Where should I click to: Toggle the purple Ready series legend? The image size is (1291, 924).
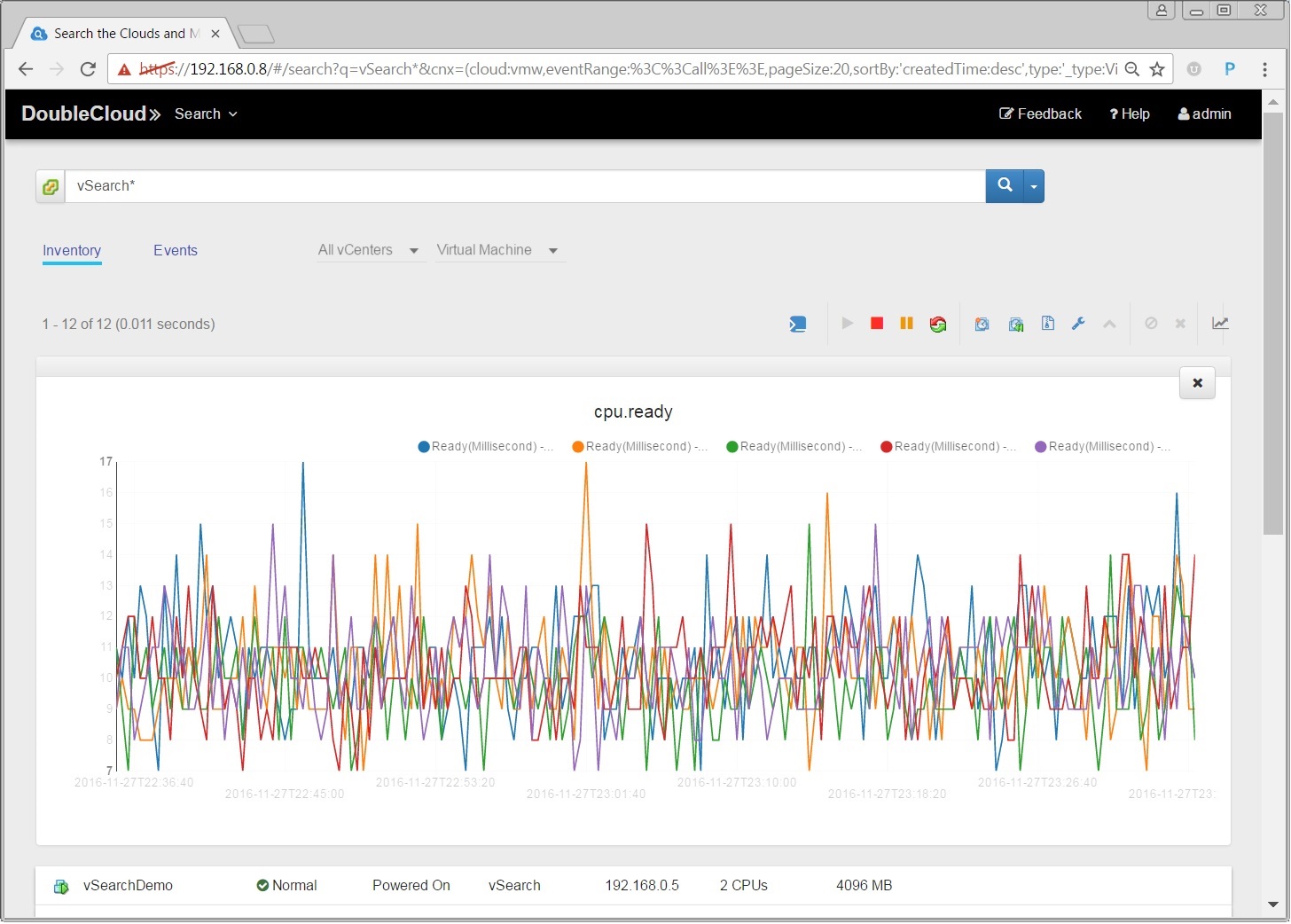pyautogui.click(x=1102, y=446)
